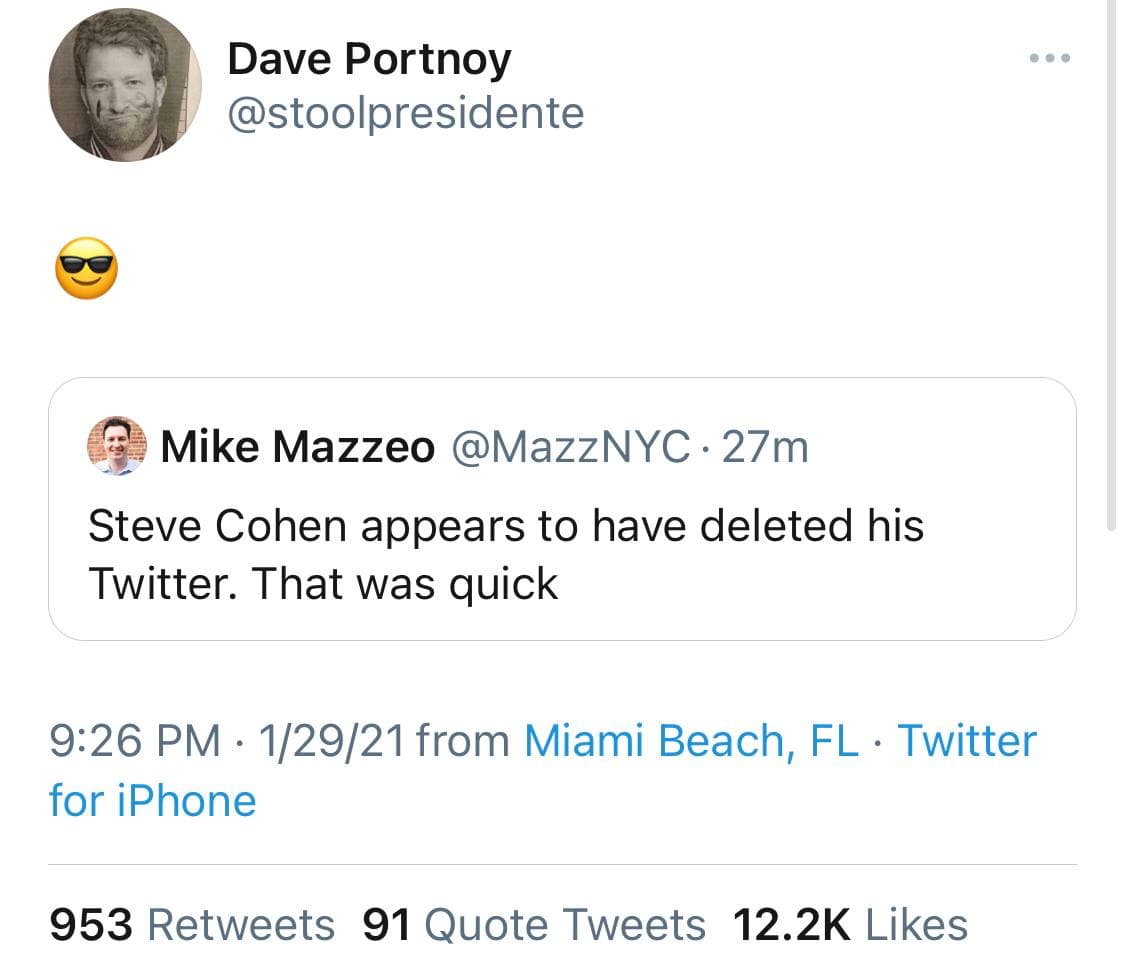Open the three-dot more options menu
The image size is (1125, 973).
[x=1050, y=58]
